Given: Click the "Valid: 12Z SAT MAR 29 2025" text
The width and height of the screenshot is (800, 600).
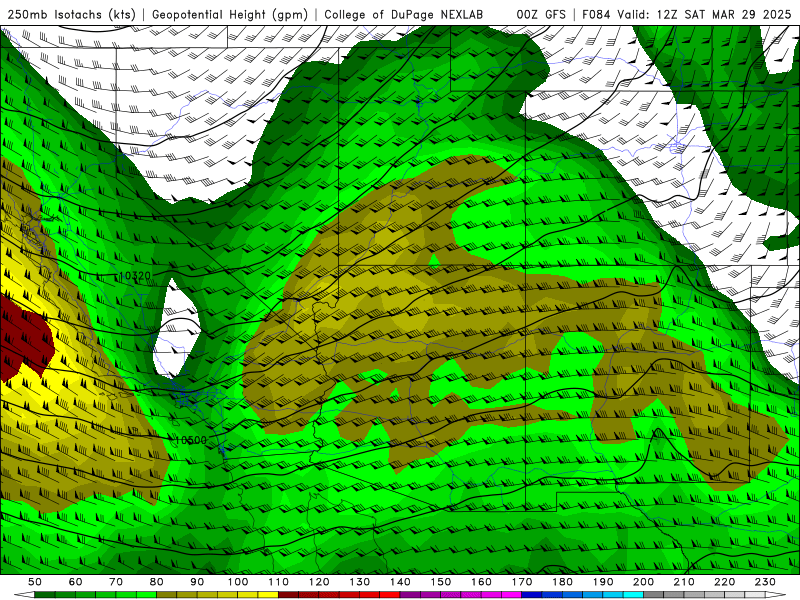Looking at the screenshot, I should [x=704, y=15].
